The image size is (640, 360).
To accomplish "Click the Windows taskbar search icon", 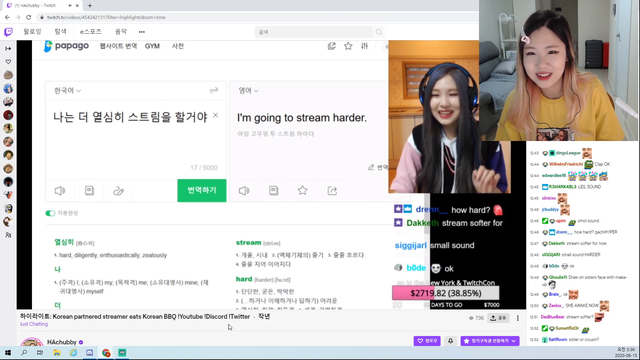I will (24, 353).
